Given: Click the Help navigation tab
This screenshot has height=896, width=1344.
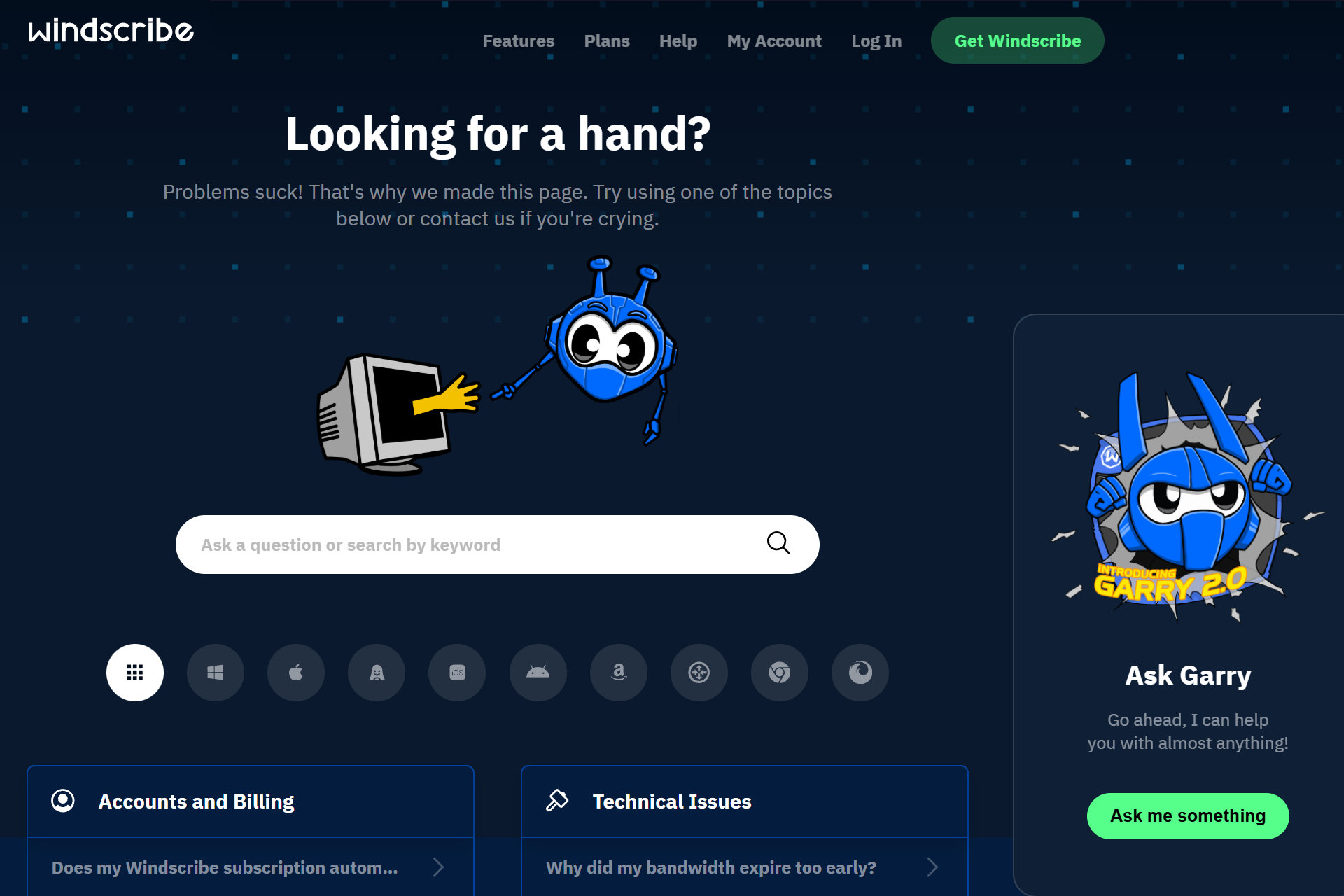Looking at the screenshot, I should coord(679,40).
